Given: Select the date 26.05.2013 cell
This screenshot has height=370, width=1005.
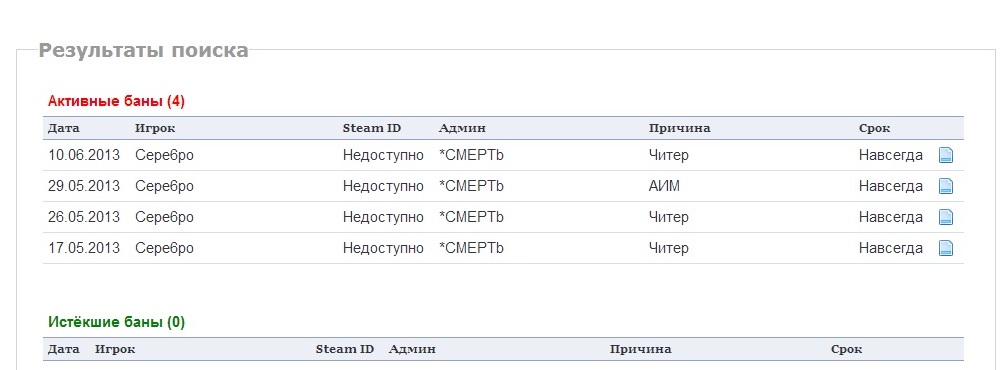Looking at the screenshot, I should (84, 217).
